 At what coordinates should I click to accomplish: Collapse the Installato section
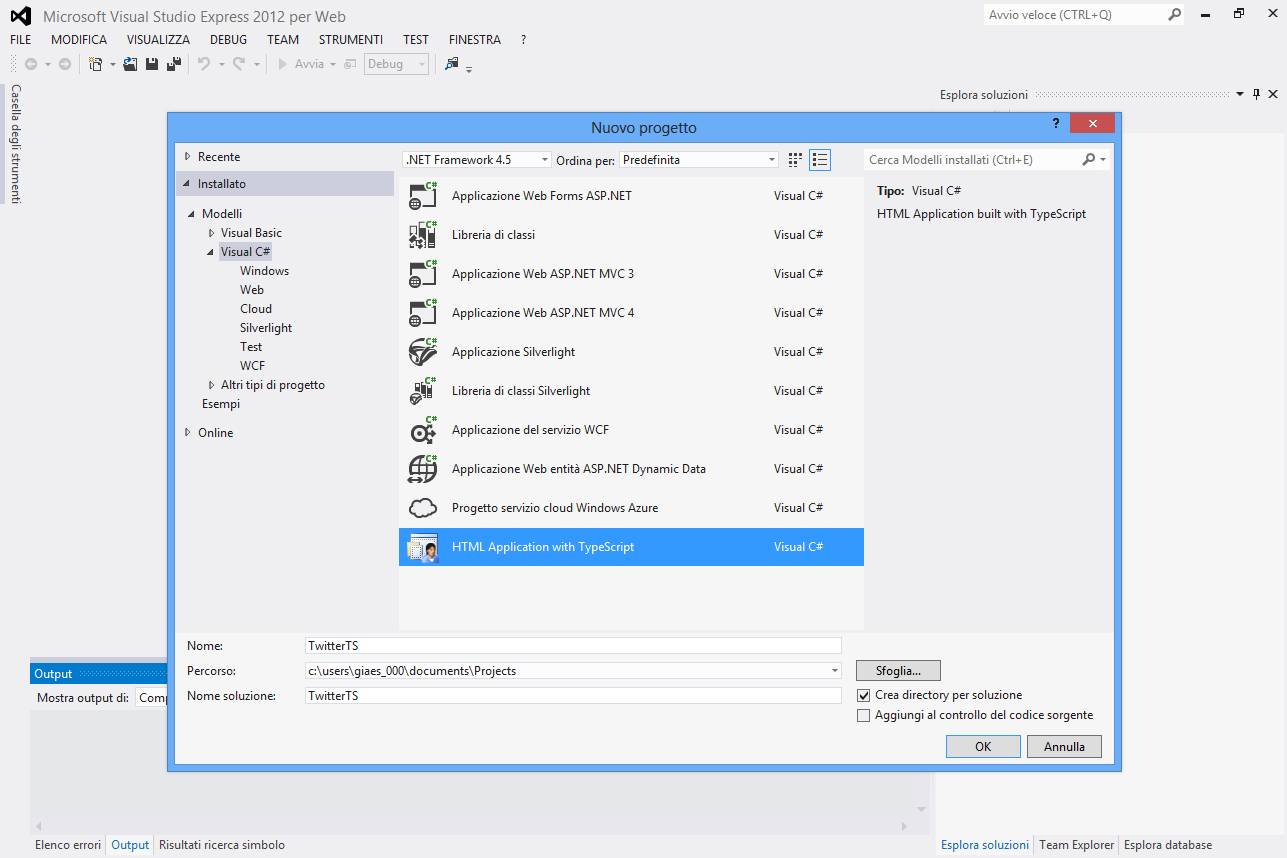pyautogui.click(x=187, y=184)
